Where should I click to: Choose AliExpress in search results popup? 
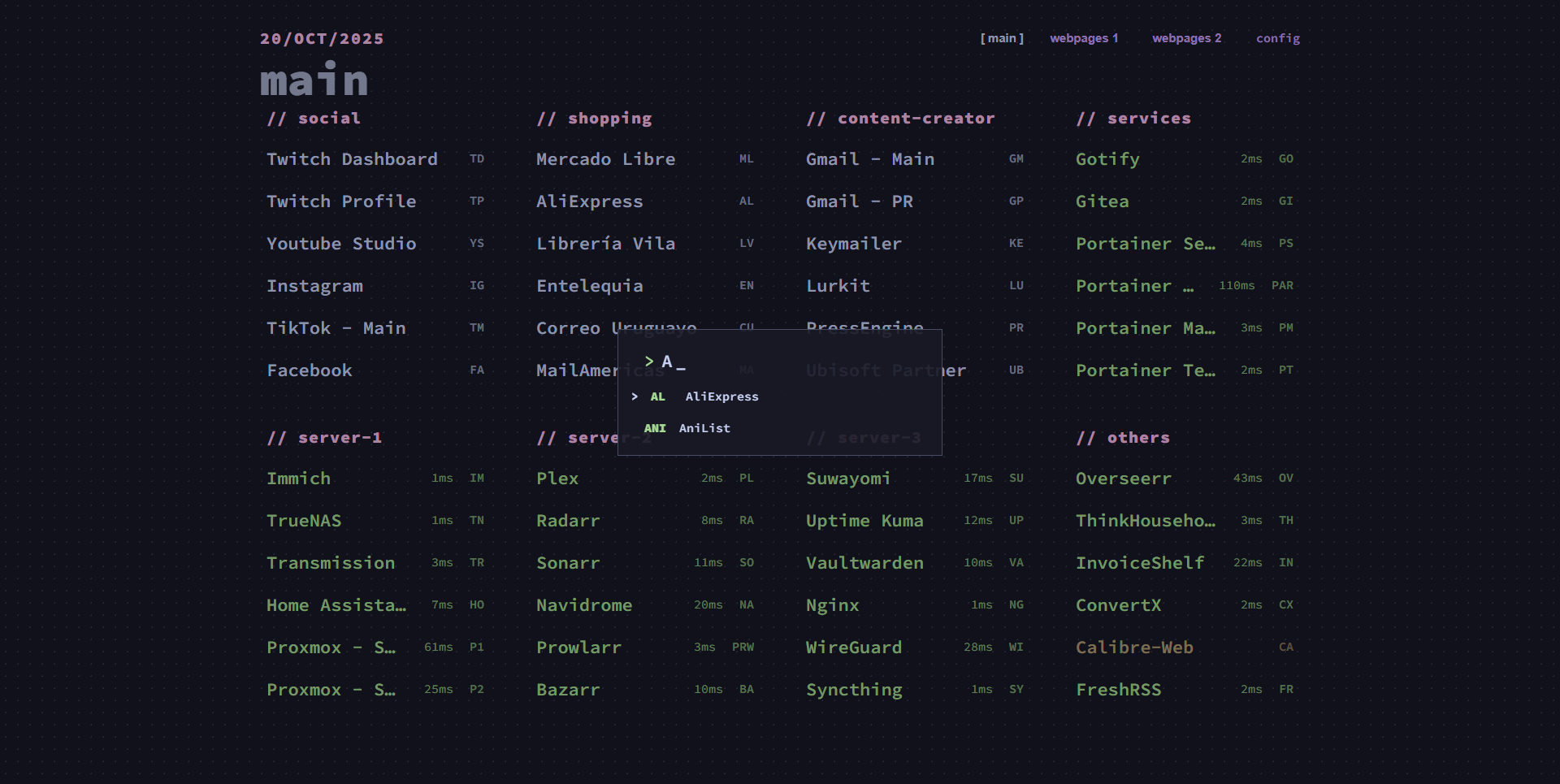[x=779, y=396]
